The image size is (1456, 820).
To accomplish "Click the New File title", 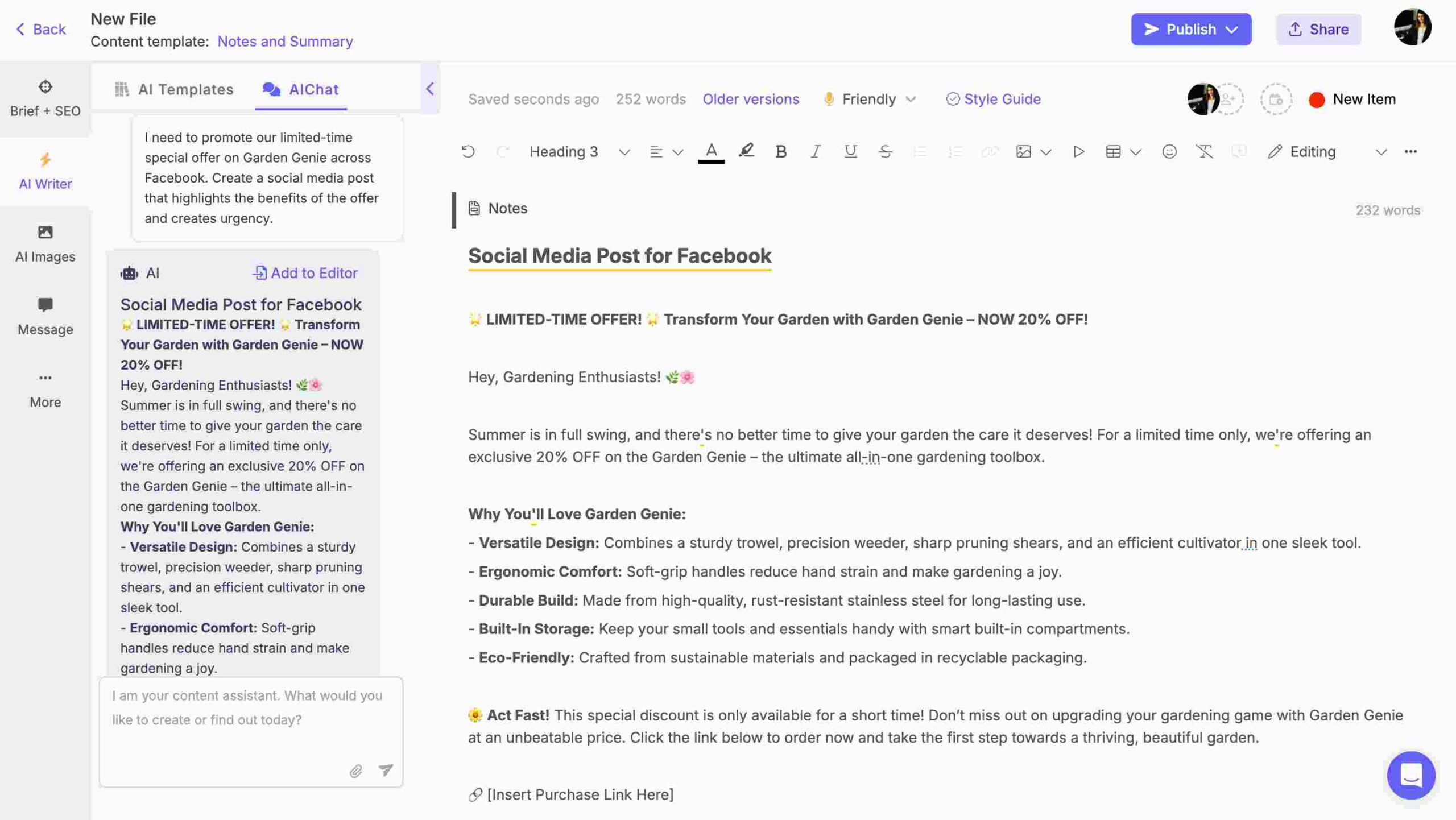I will point(123,19).
